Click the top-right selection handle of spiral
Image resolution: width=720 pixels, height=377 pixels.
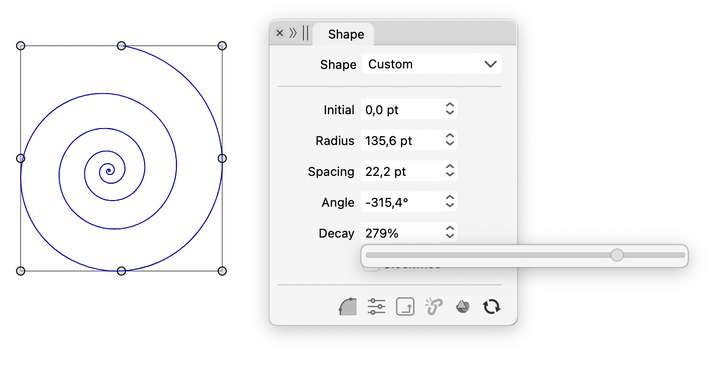222,45
